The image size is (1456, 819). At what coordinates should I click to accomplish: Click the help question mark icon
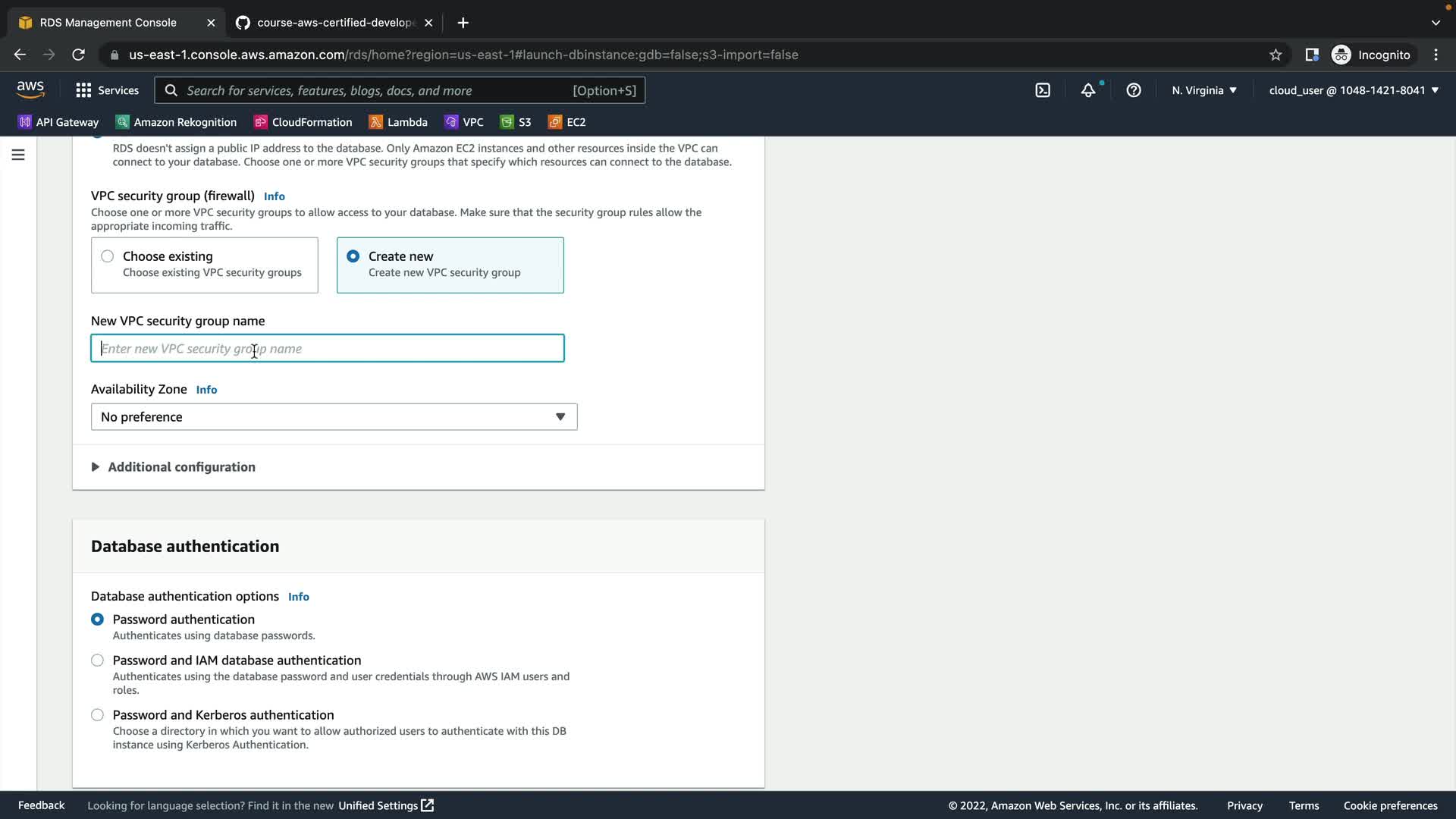point(1134,90)
